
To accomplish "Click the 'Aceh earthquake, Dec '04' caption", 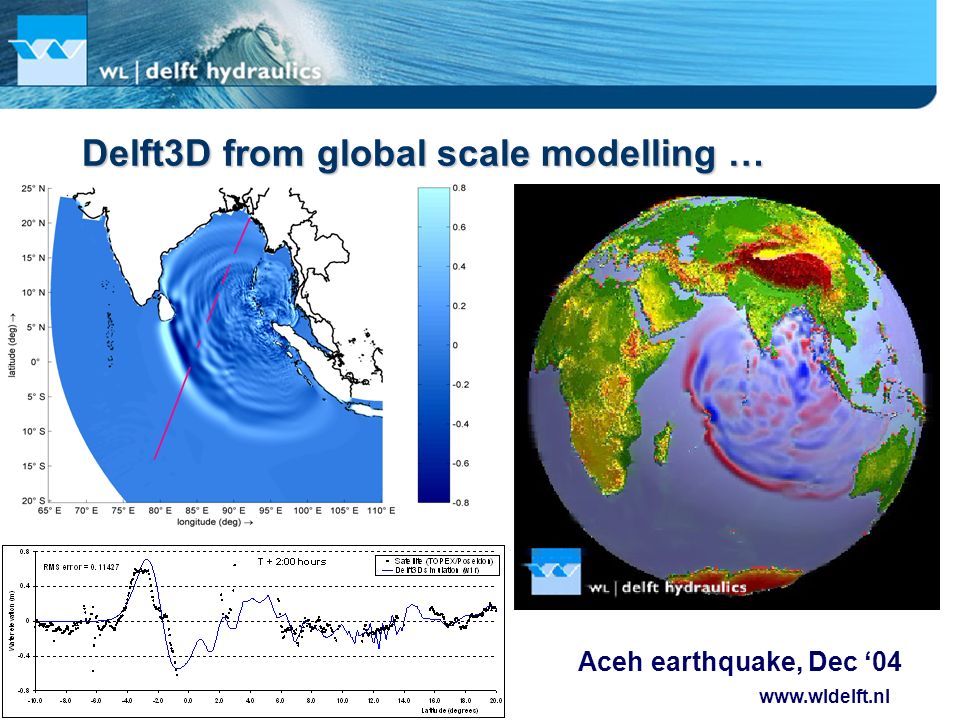I will (x=740, y=662).
